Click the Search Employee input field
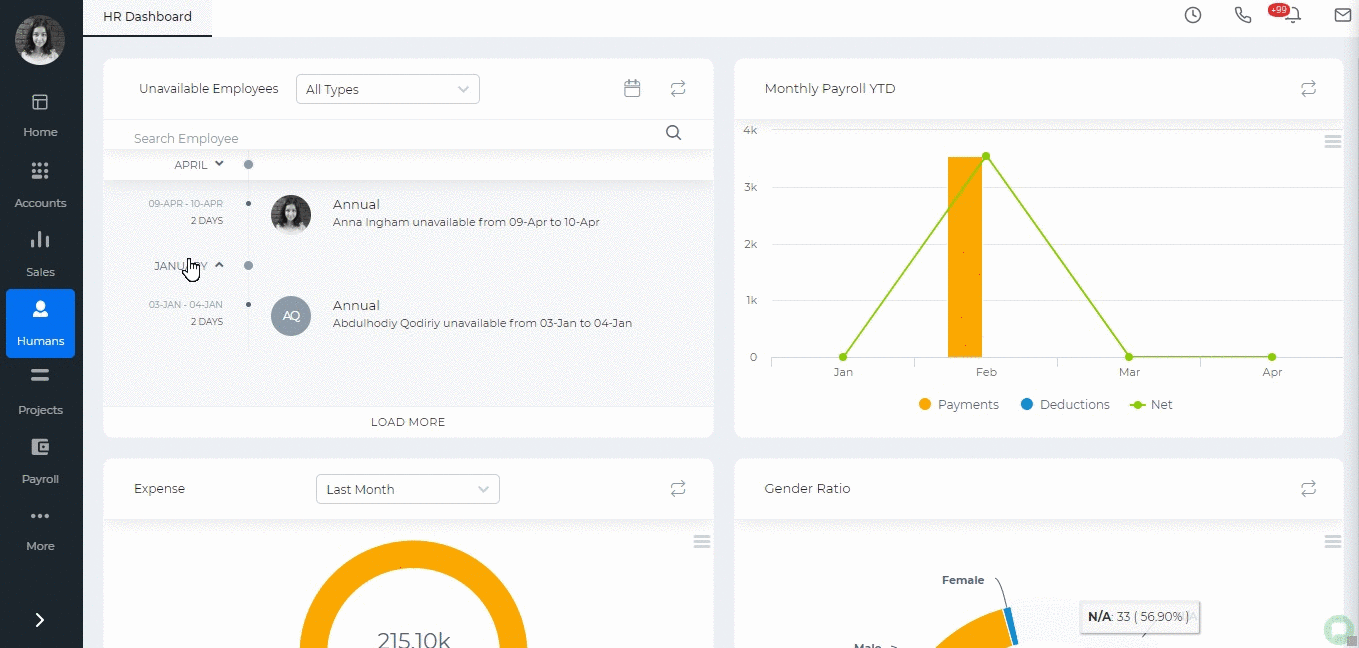 (390, 138)
